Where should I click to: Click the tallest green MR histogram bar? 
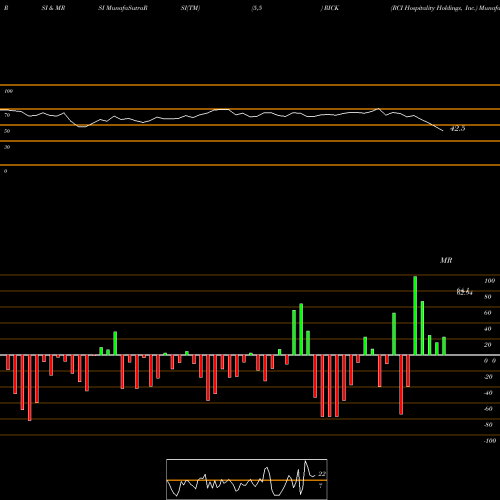[415, 316]
